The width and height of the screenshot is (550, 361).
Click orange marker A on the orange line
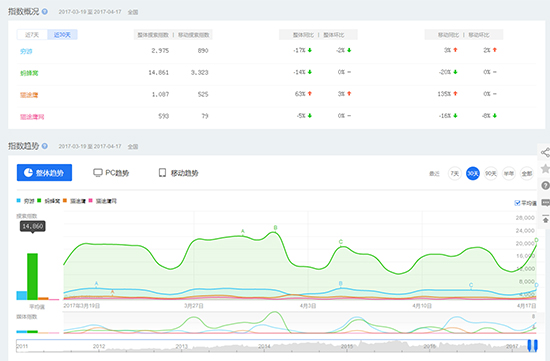pyautogui.click(x=112, y=292)
